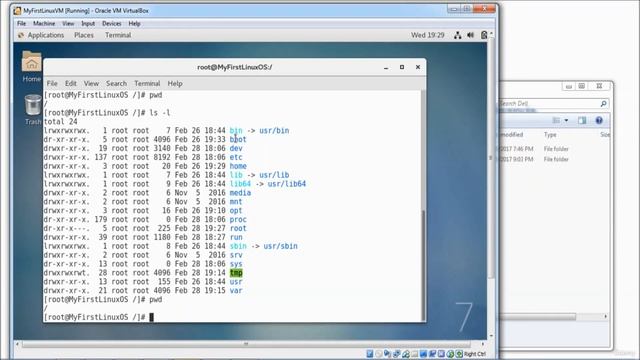Screen dimensions: 640x360
Task: Click the help question mark icon in Explorer window
Action: click(x=599, y=120)
